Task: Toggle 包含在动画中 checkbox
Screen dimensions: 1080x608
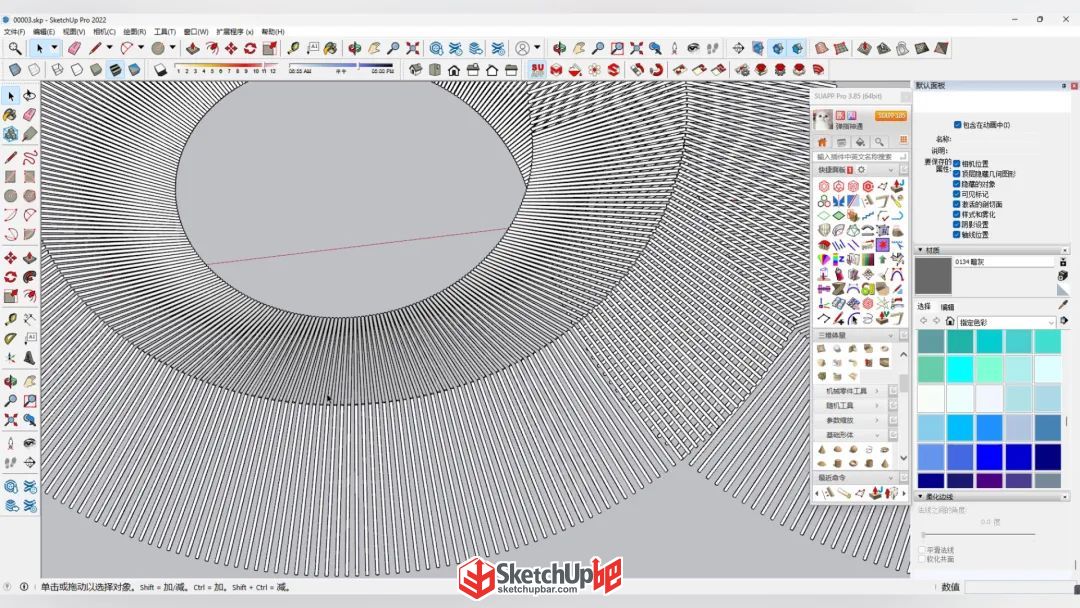Action: 957,125
